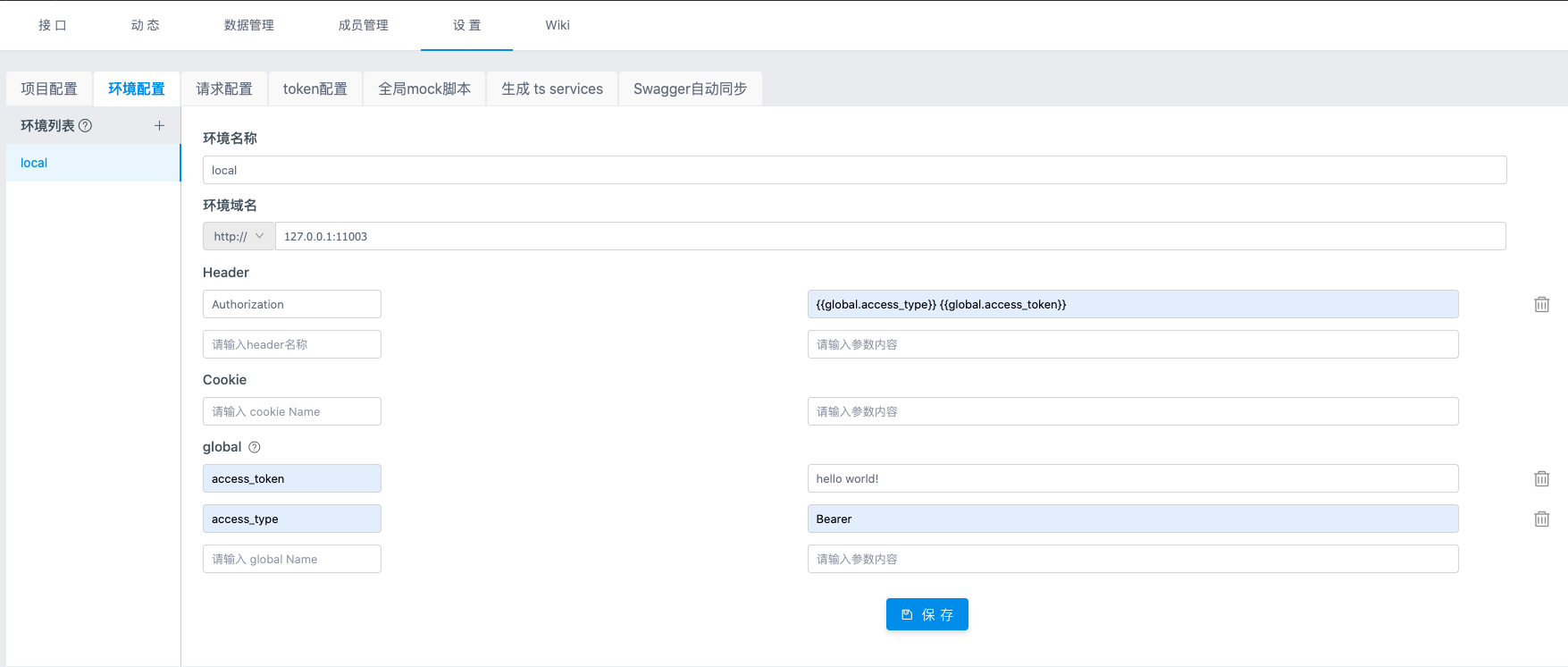Open the 成员管理 menu
The image size is (1568, 667).
point(363,25)
